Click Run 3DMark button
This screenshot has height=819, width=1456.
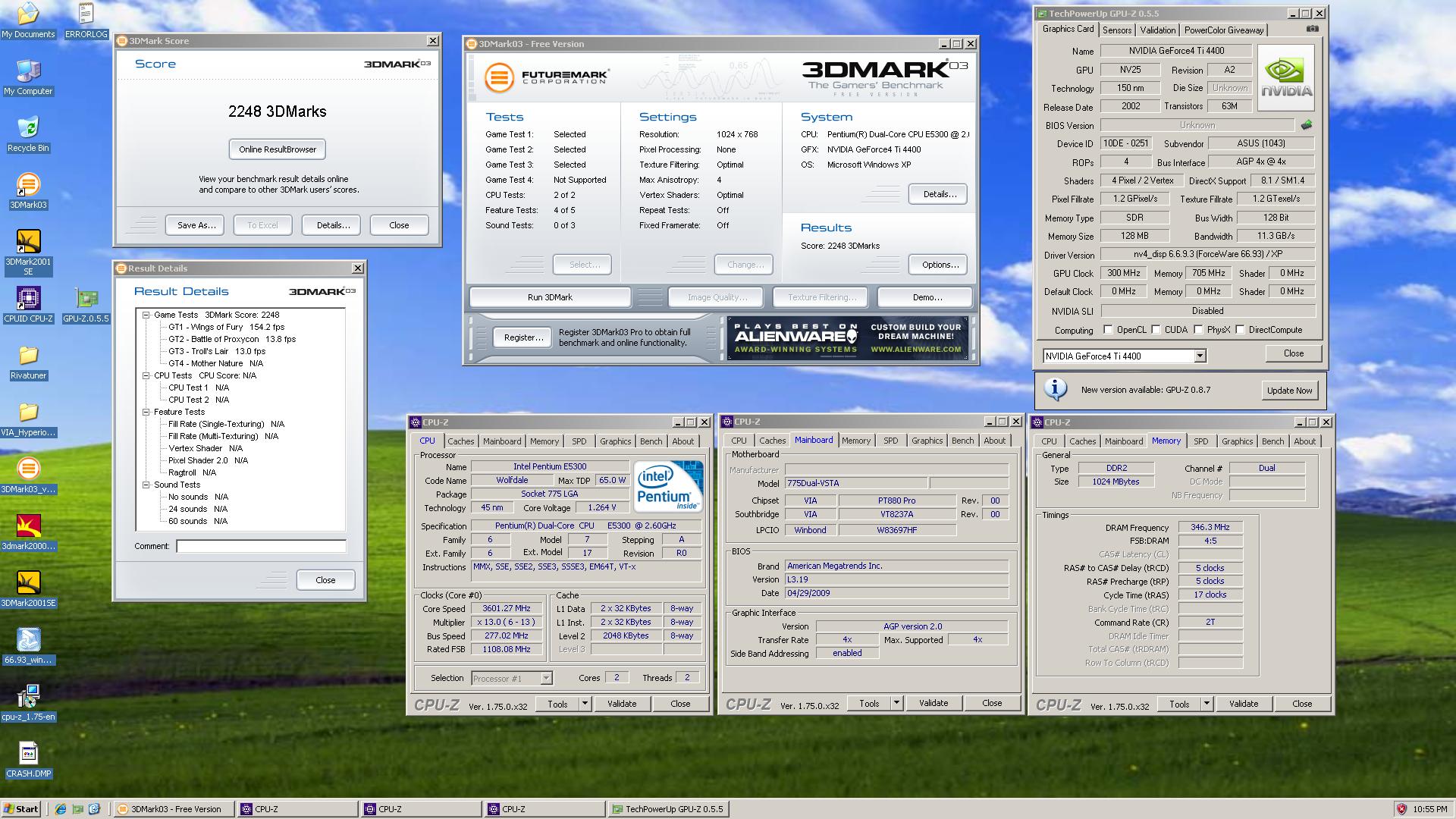click(x=550, y=297)
